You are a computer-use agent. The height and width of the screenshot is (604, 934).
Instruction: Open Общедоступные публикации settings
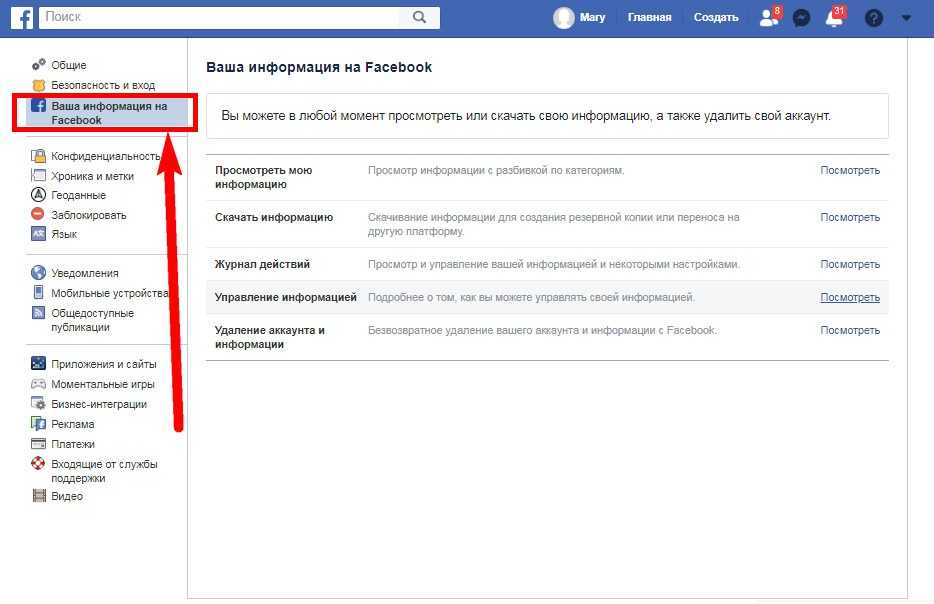tap(92, 320)
